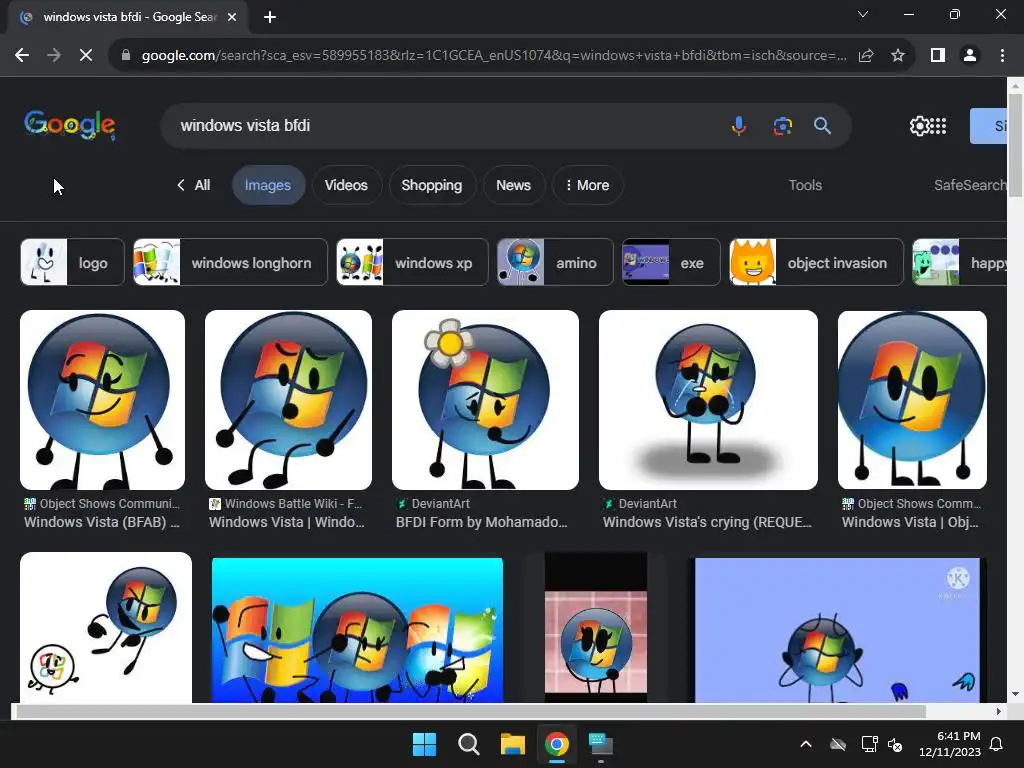Filter by the logo chip
Image resolution: width=1024 pixels, height=768 pixels.
pos(72,263)
